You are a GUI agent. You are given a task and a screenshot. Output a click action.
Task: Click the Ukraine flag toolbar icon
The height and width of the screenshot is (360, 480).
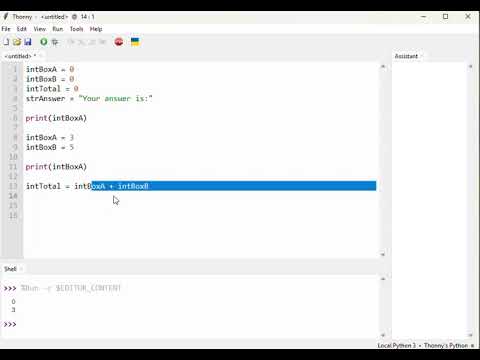(x=135, y=42)
